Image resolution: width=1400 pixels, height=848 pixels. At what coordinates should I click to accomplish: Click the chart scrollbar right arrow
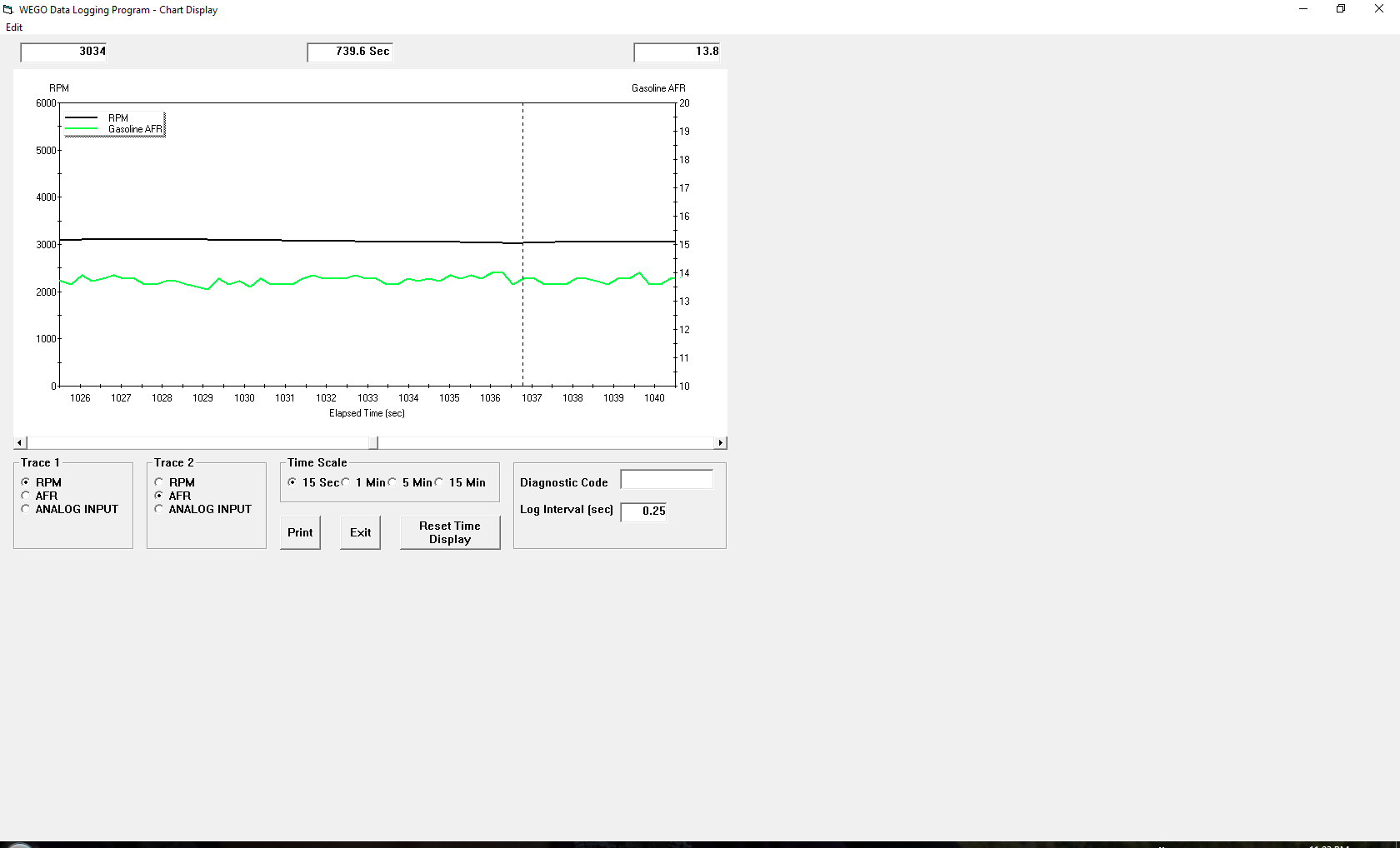pyautogui.click(x=721, y=443)
